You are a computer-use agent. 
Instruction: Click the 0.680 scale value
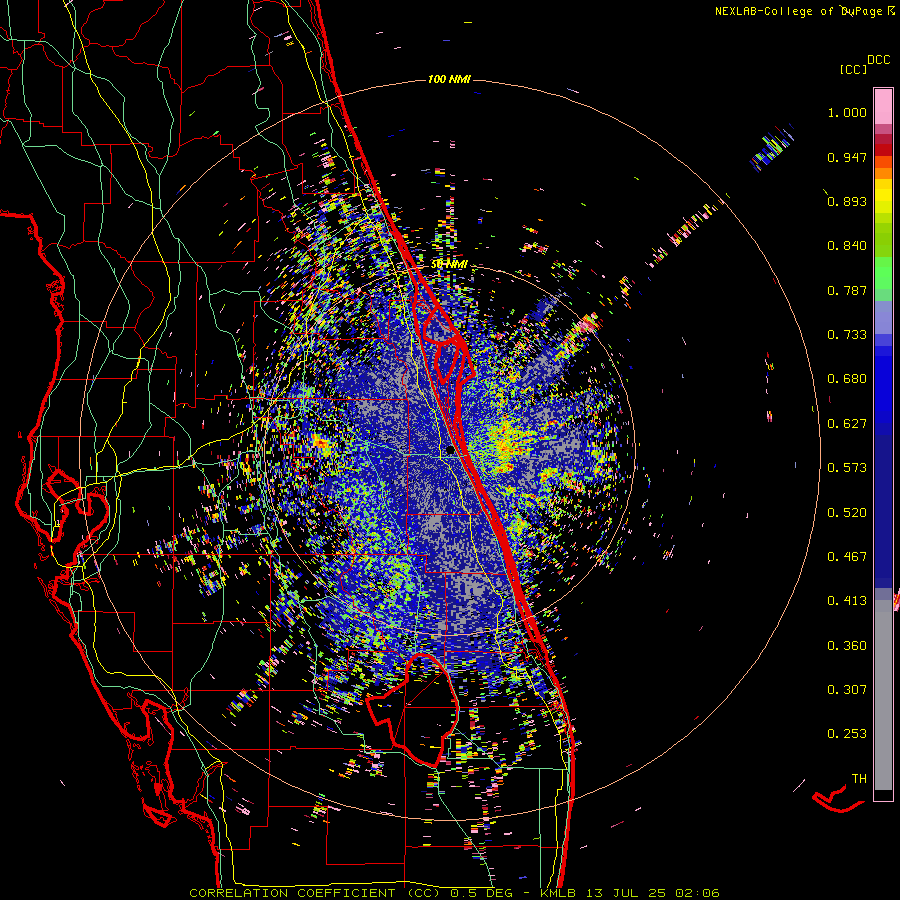847,379
